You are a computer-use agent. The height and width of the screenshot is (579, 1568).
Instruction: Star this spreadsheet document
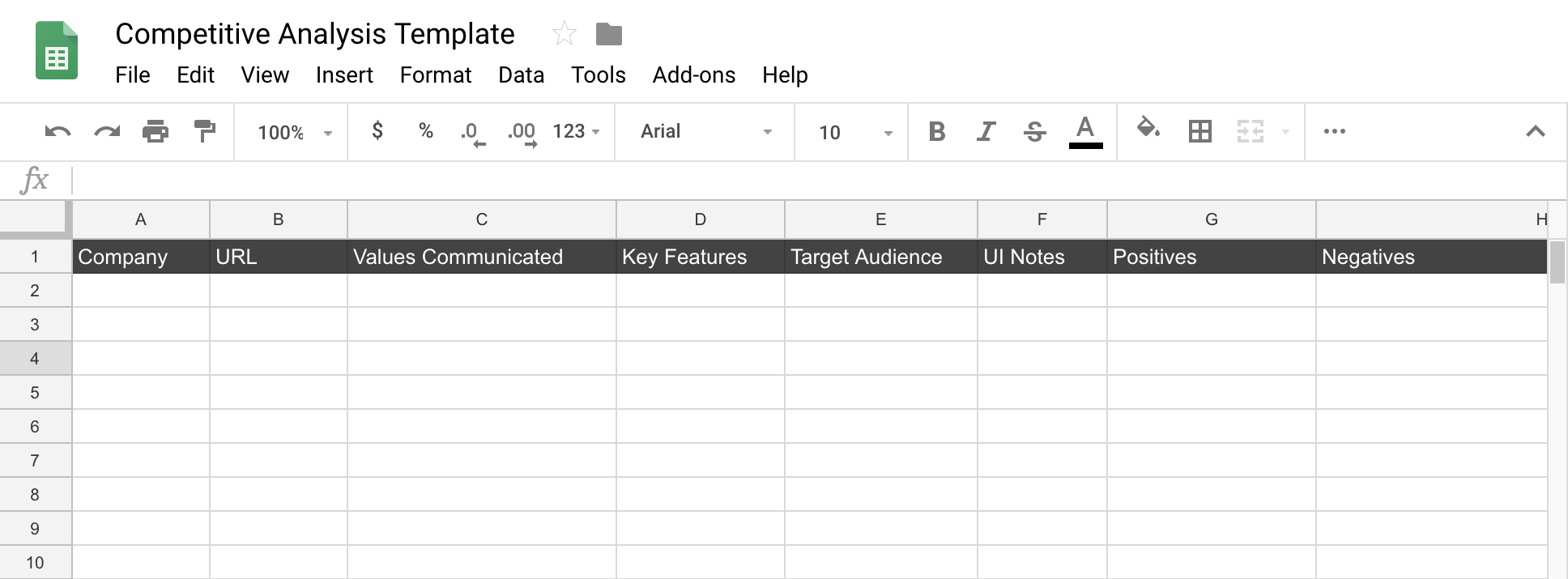coord(564,34)
